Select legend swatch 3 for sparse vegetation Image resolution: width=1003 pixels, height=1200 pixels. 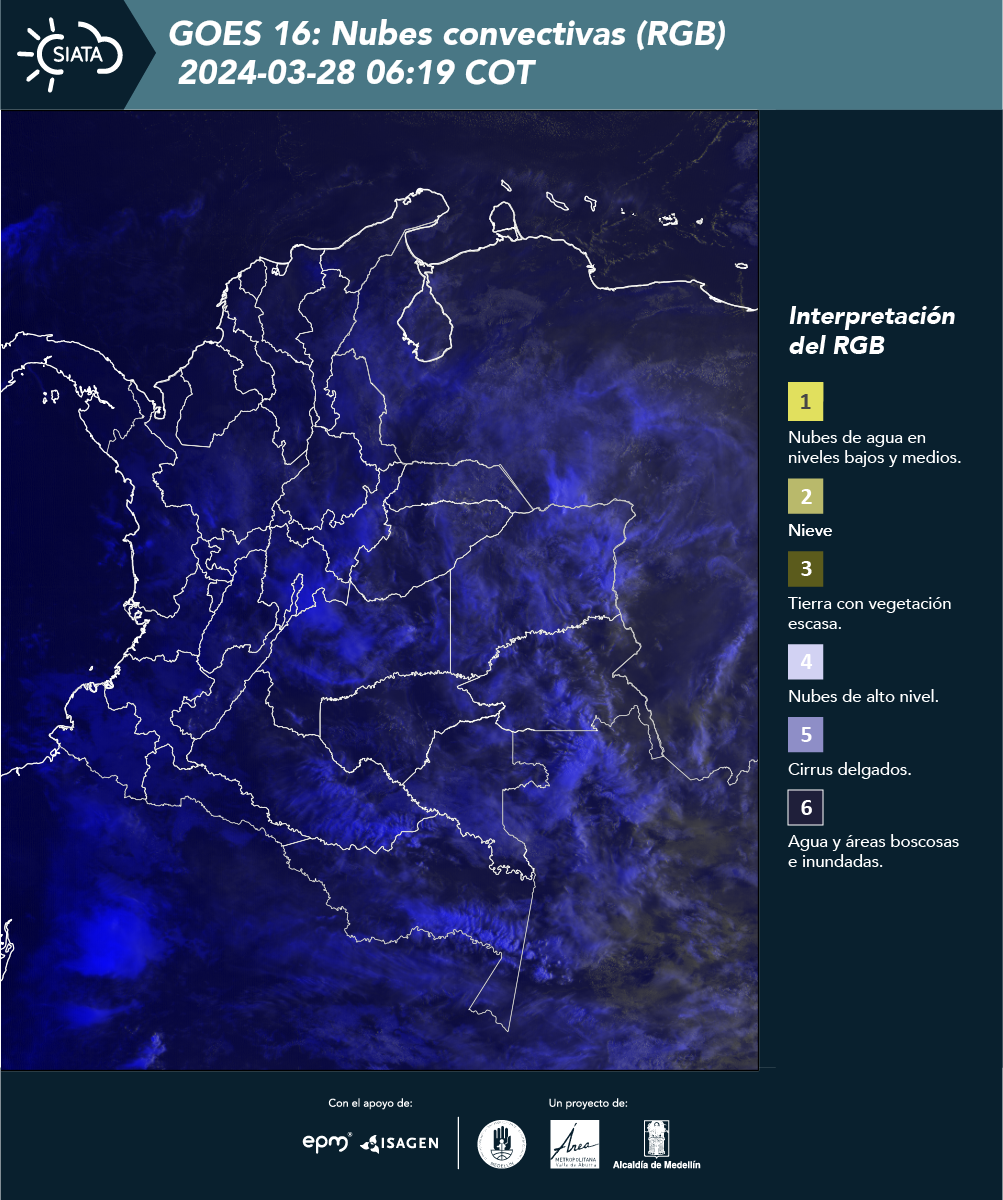point(805,569)
